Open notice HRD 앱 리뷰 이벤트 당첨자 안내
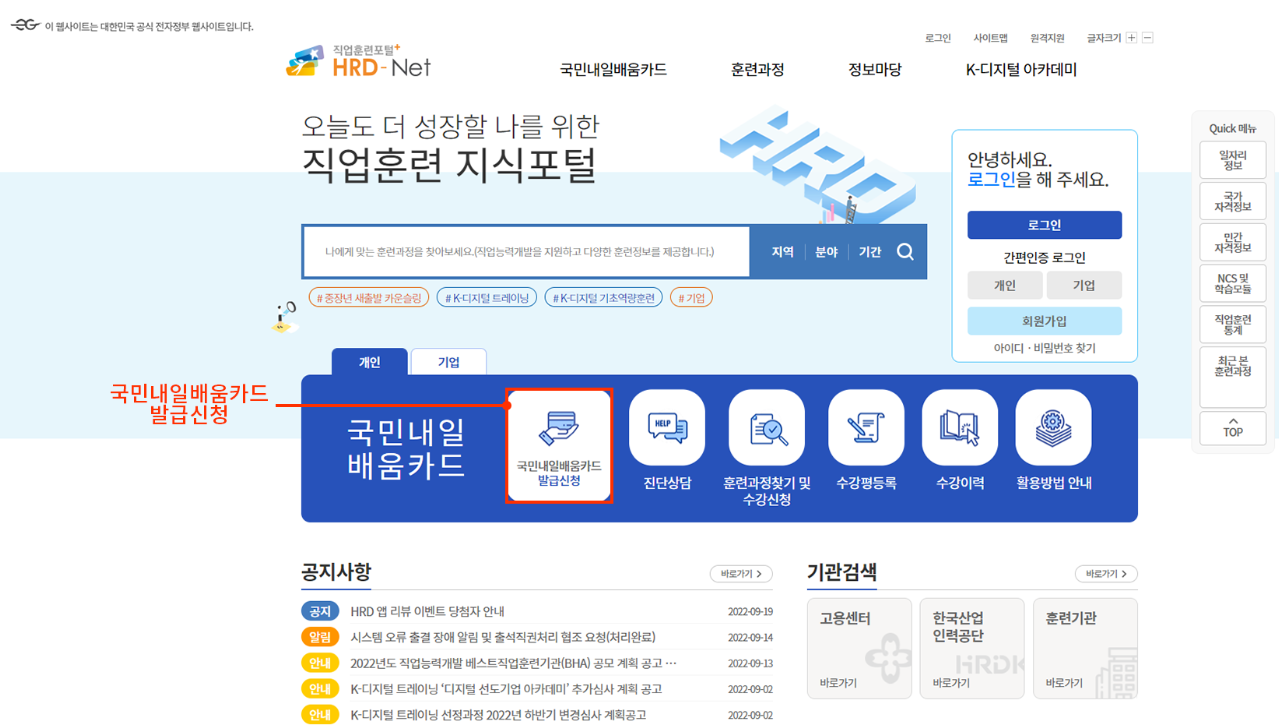This screenshot has width=1279, height=728. 427,611
